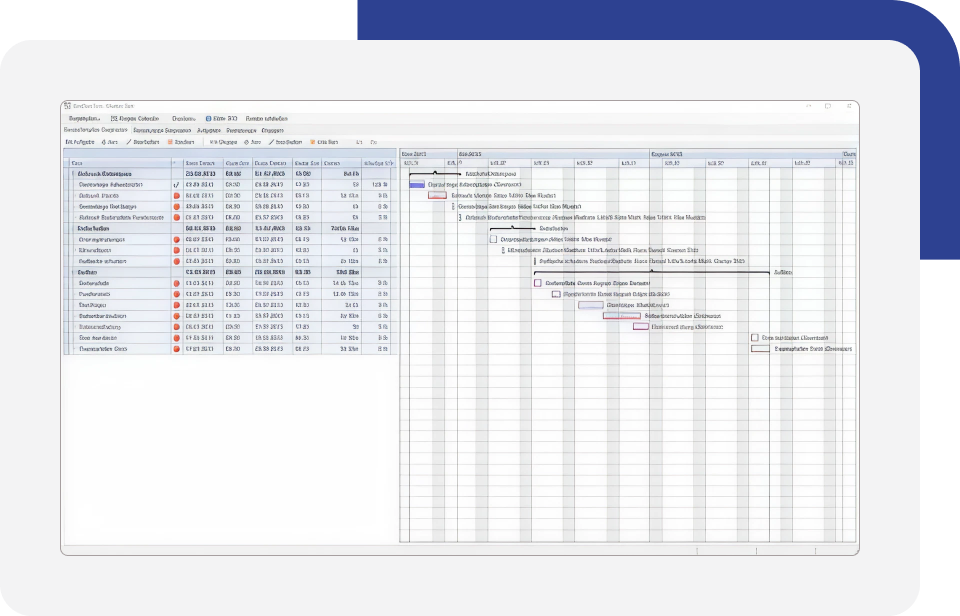The height and width of the screenshot is (616, 960).
Task: Collapse the second bold summary group row
Action: tap(73, 229)
